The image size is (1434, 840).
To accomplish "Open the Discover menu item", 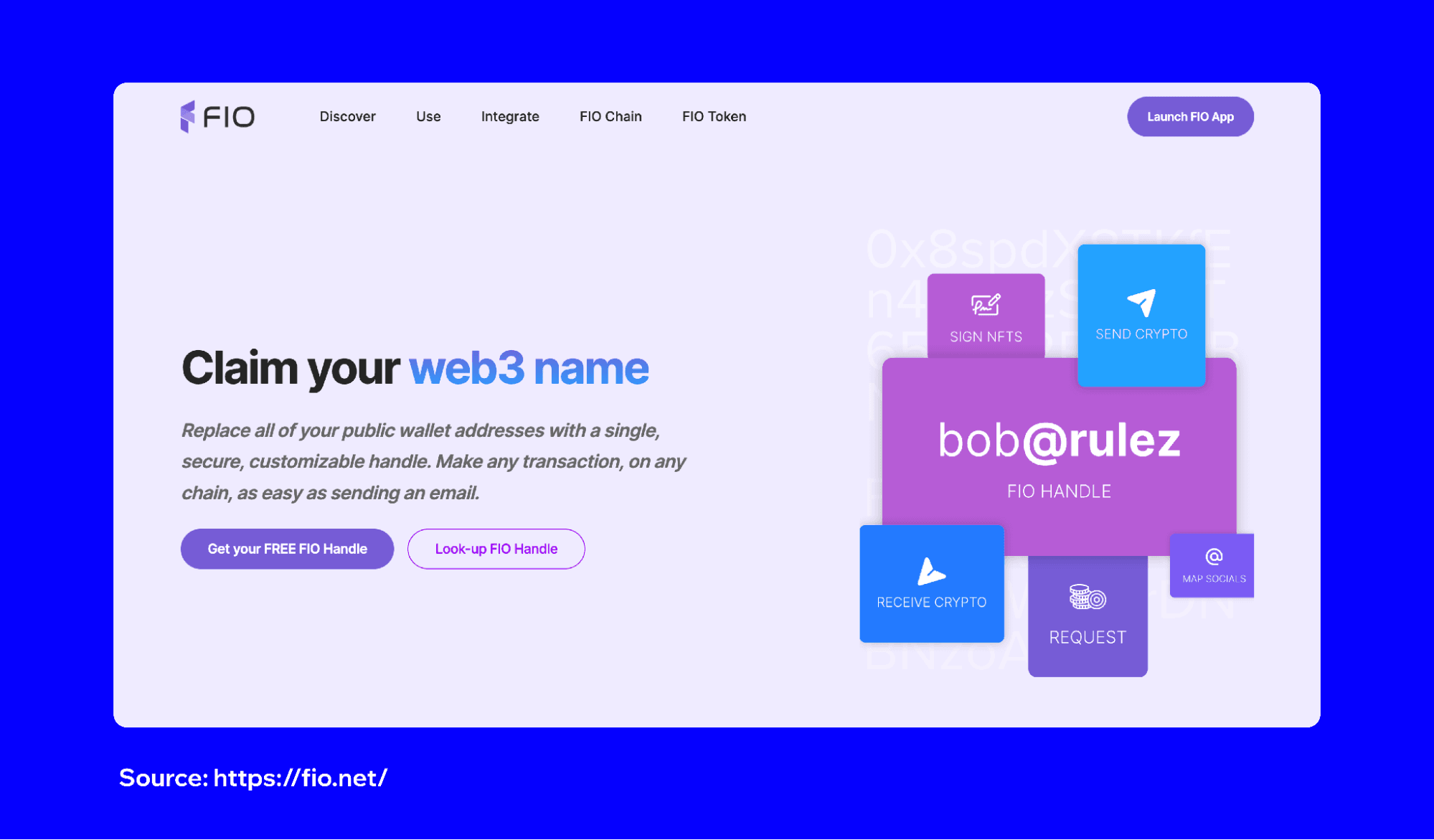I will click(x=348, y=117).
